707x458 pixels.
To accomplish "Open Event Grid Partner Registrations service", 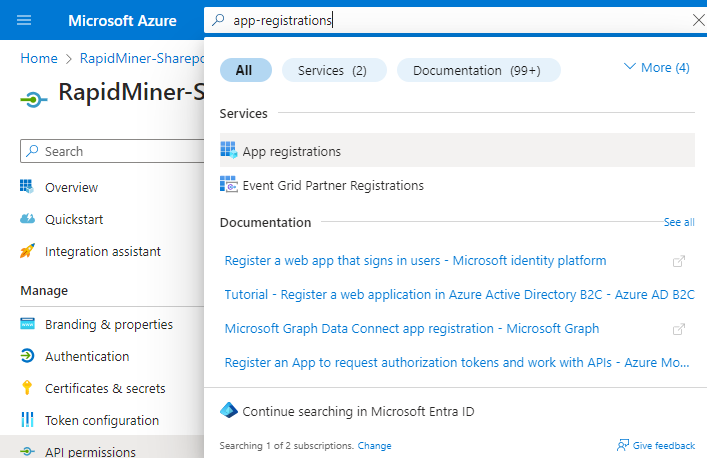I will coord(332,186).
